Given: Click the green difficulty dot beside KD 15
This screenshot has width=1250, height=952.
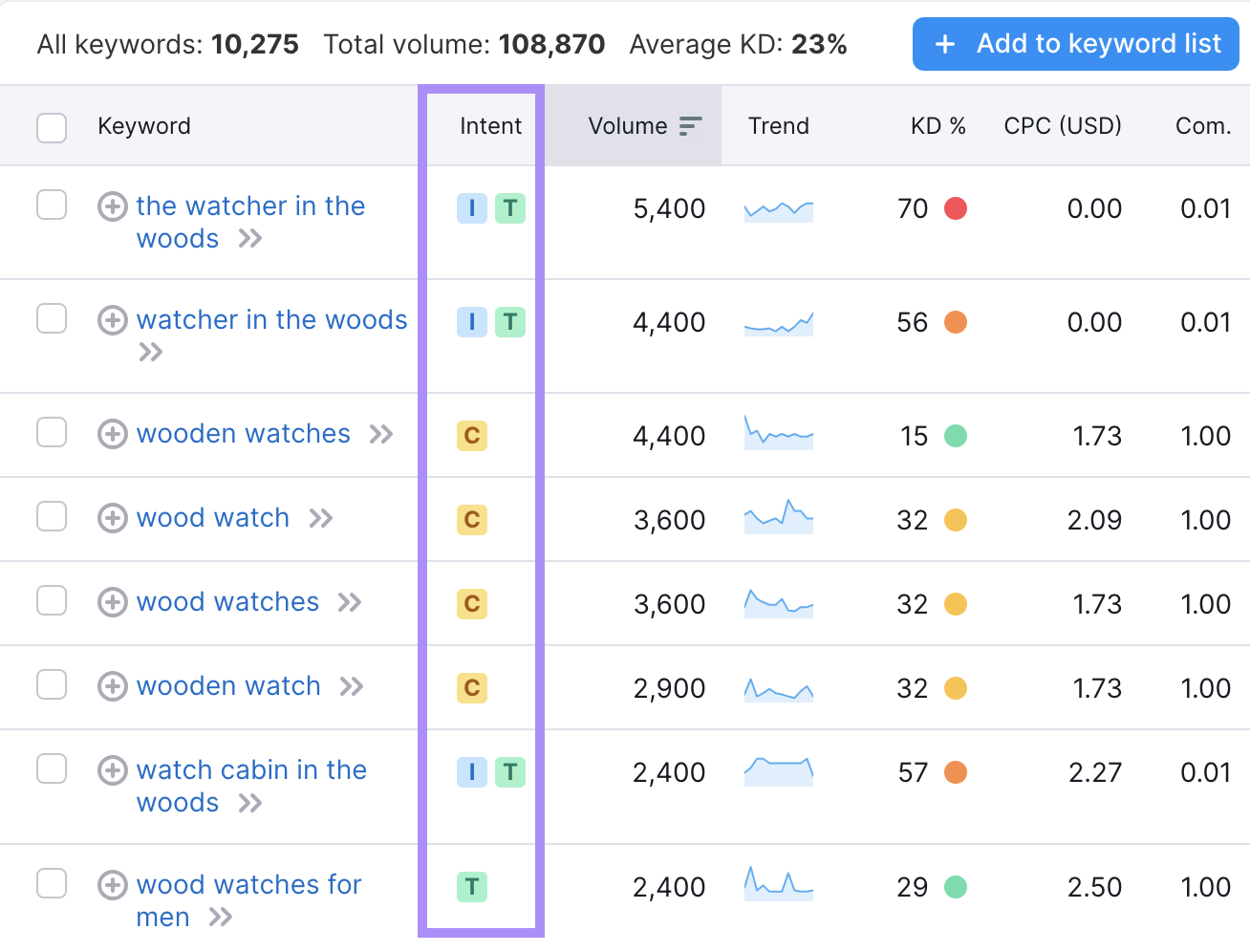Looking at the screenshot, I should pyautogui.click(x=956, y=435).
